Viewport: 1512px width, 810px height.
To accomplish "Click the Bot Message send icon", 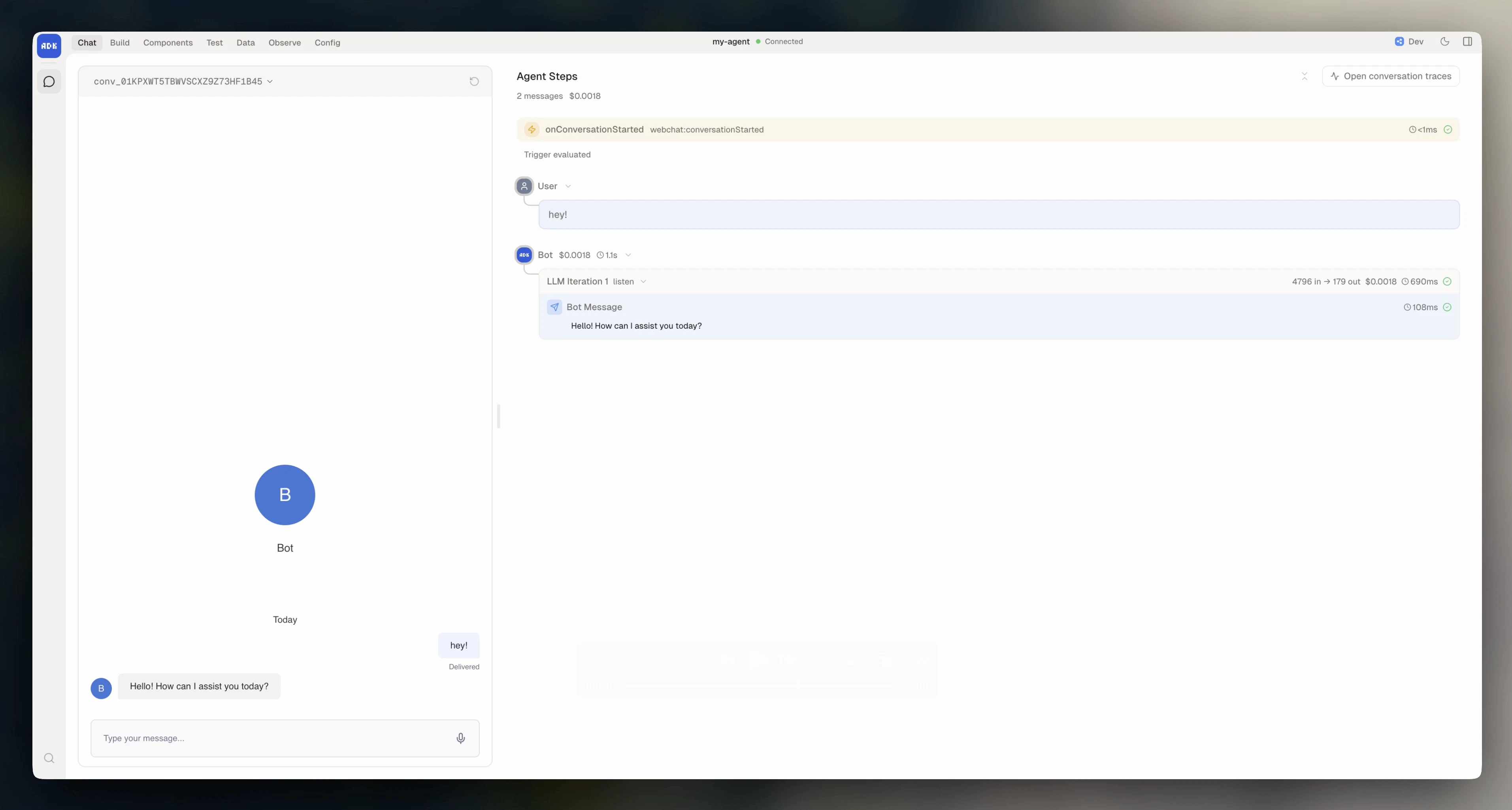I will pyautogui.click(x=554, y=307).
